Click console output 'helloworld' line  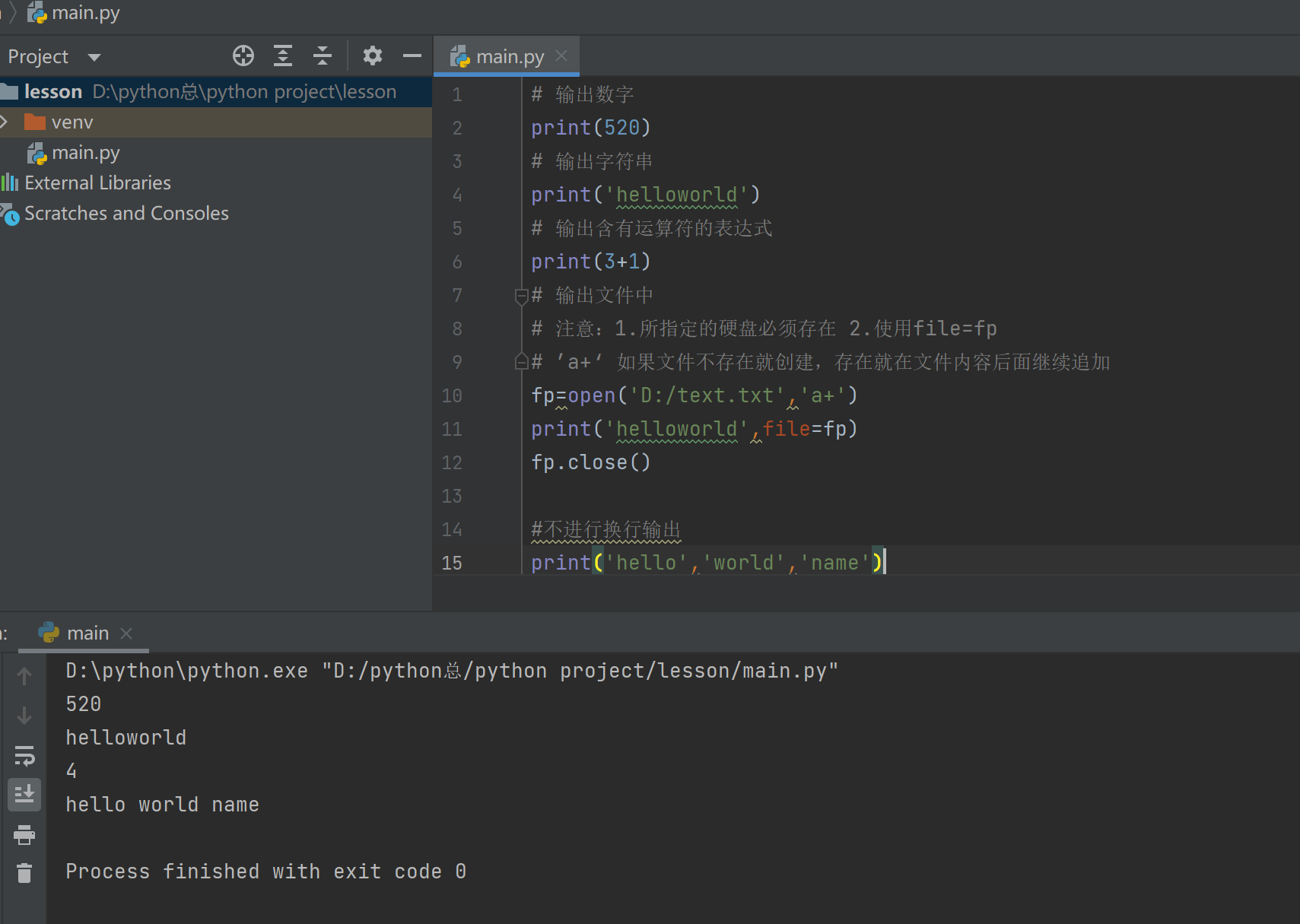pyautogui.click(x=126, y=738)
